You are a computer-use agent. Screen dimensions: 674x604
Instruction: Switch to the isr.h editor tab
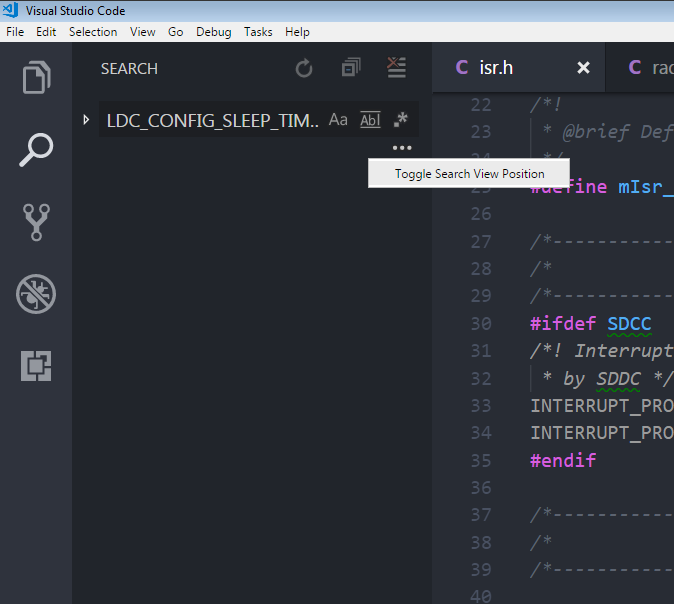(x=497, y=68)
